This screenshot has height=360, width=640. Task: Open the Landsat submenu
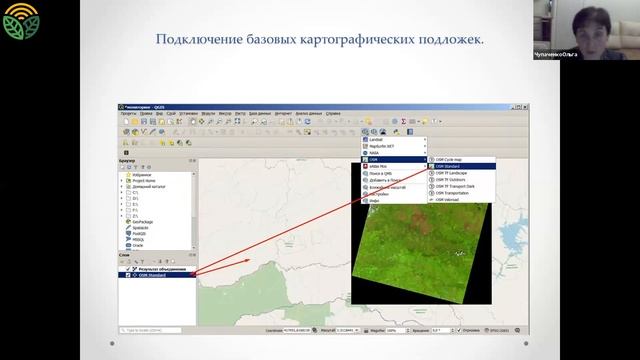point(394,140)
